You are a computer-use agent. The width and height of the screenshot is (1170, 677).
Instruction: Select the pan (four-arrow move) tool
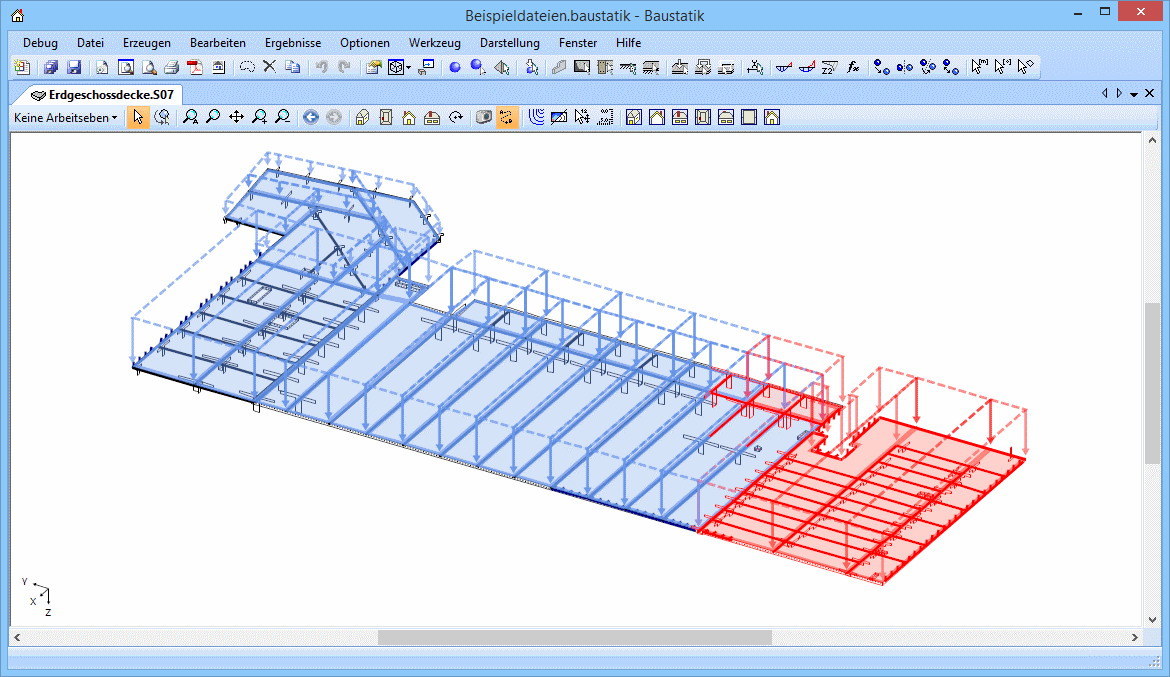pyautogui.click(x=236, y=118)
